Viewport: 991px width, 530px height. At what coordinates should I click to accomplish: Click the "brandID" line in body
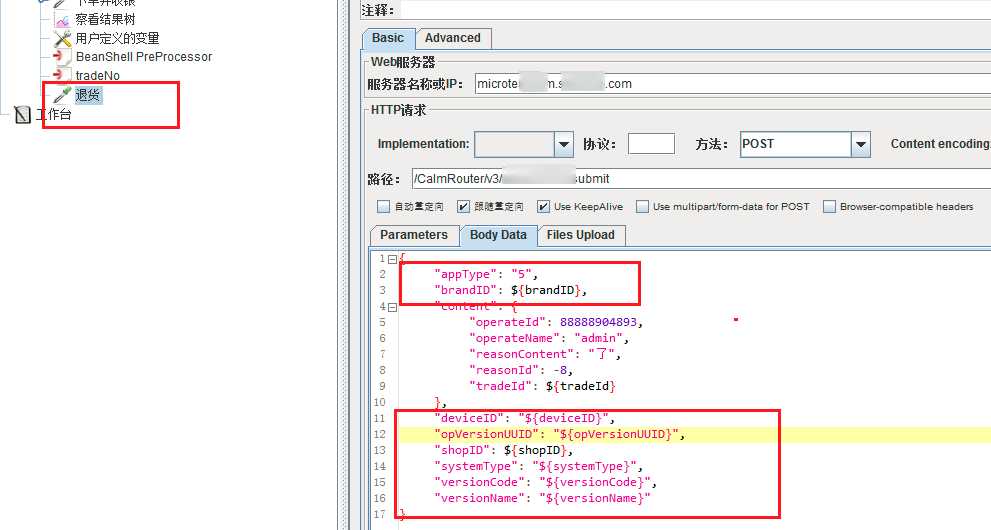pos(511,291)
